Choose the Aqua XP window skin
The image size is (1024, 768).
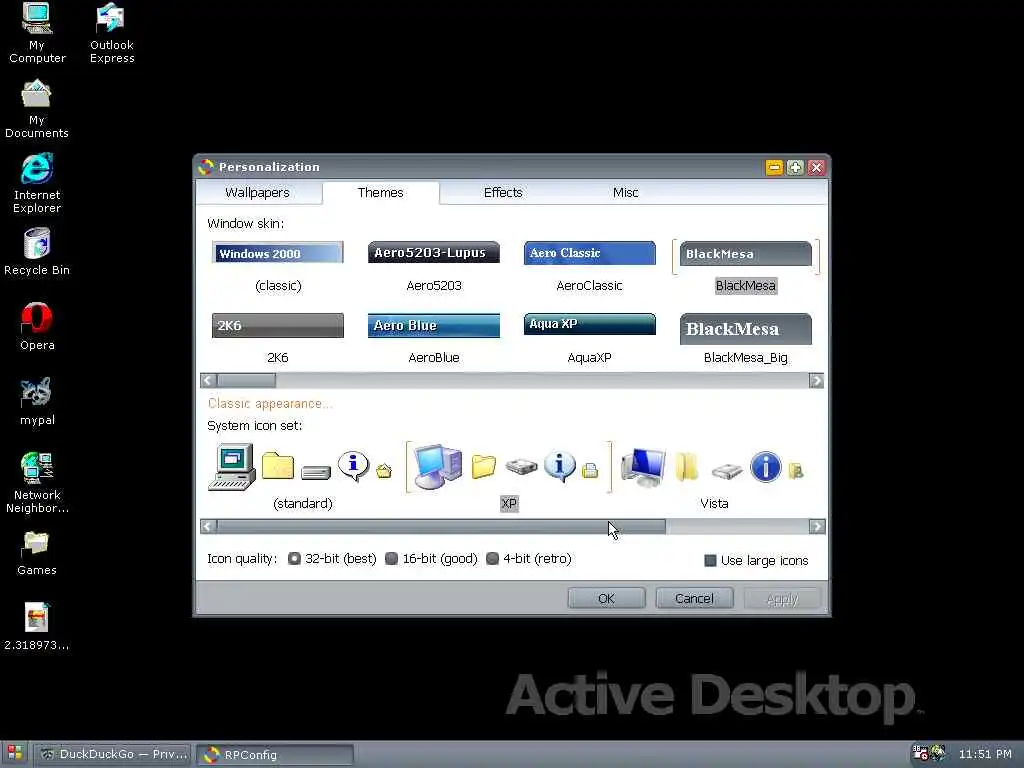tap(589, 339)
